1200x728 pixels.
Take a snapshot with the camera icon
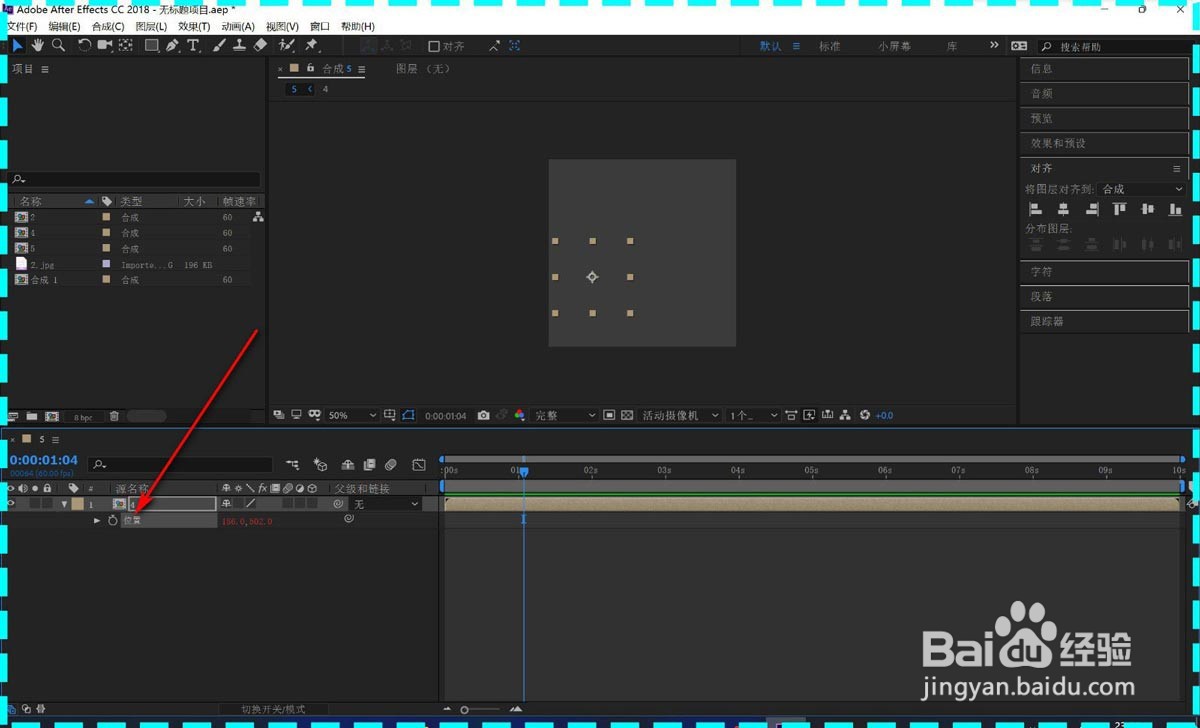coord(484,415)
